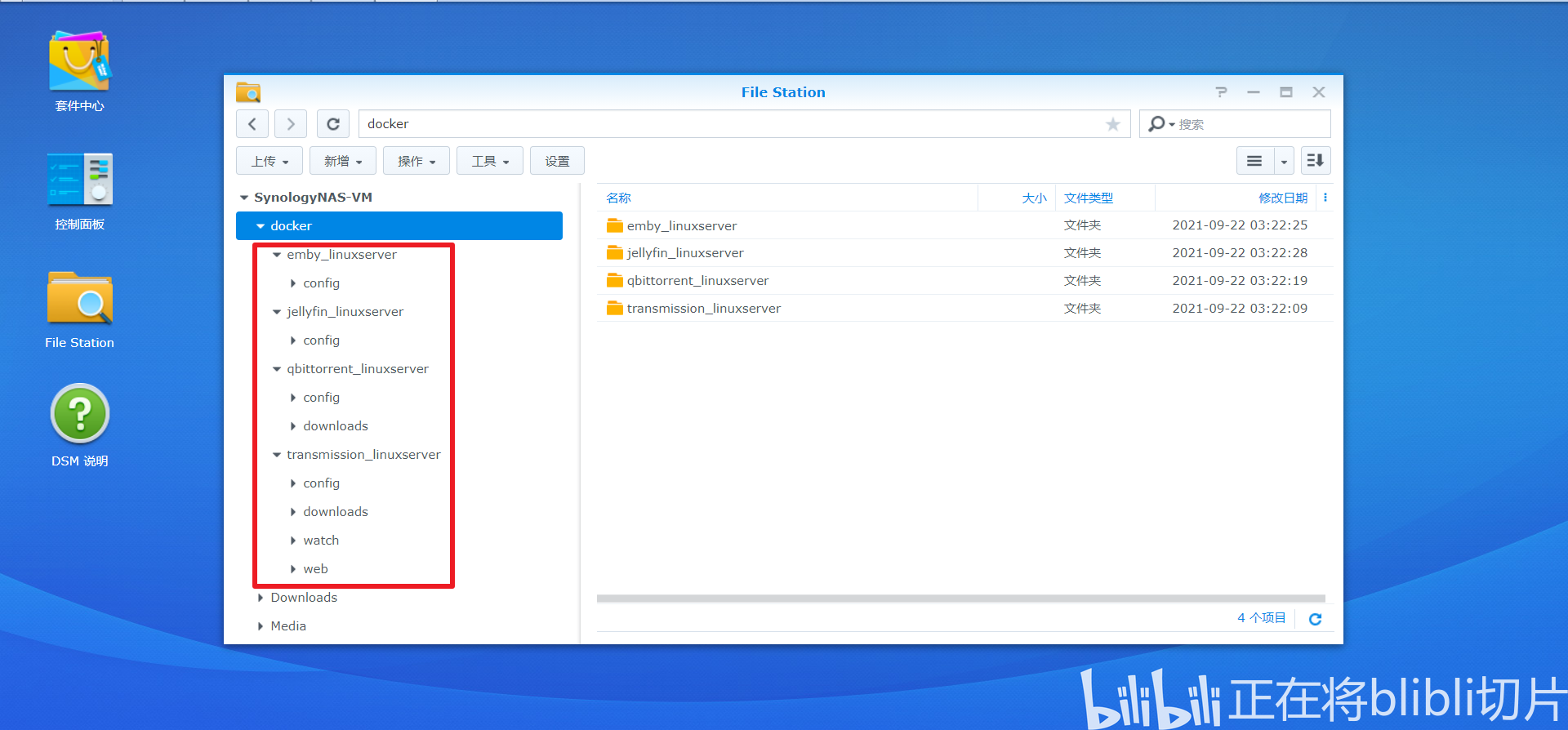Viewport: 1568px width, 730px height.
Task: Click the jellyfin_linuxserver folder icon in file list
Action: 615,253
